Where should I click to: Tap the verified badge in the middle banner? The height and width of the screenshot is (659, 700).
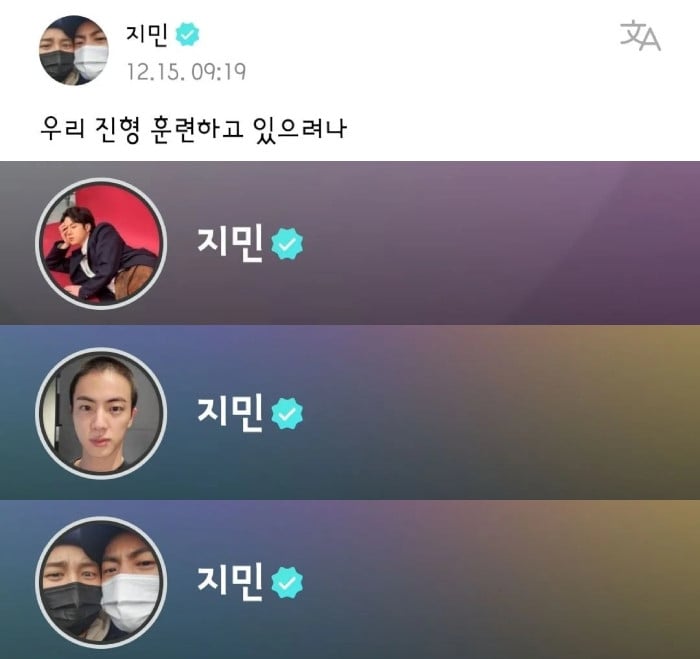click(x=287, y=413)
